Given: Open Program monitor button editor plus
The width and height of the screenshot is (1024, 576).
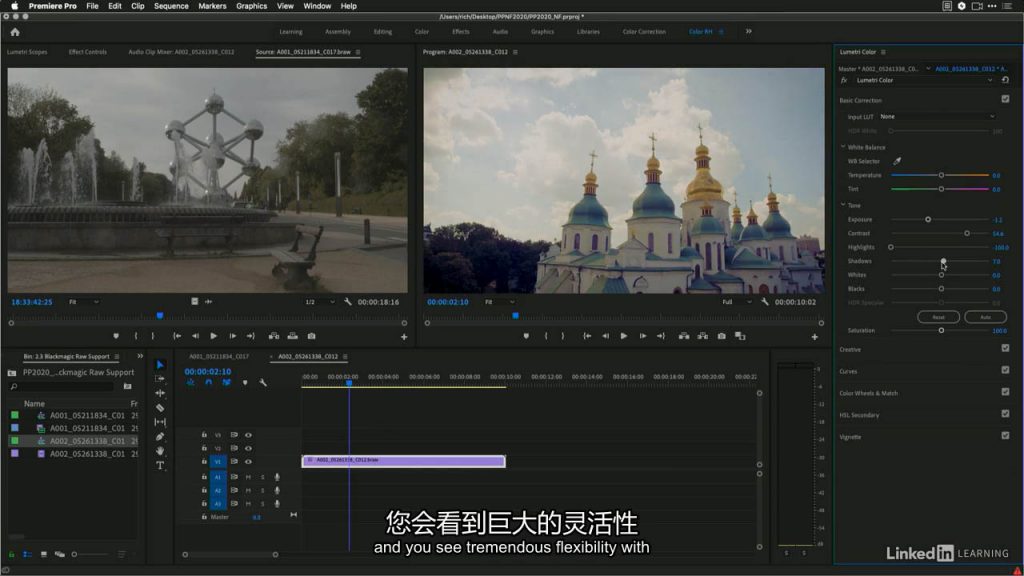Looking at the screenshot, I should point(814,337).
